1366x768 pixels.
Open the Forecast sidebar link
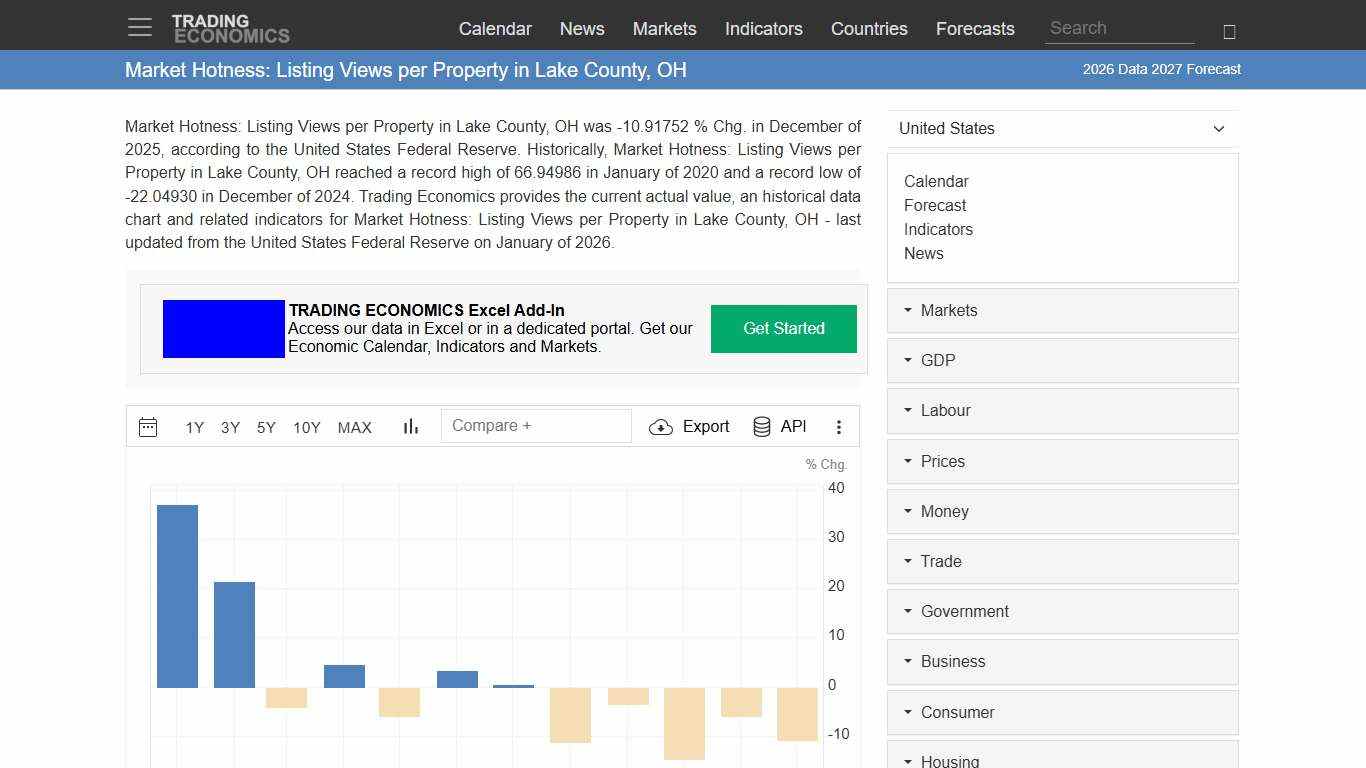click(x=934, y=205)
